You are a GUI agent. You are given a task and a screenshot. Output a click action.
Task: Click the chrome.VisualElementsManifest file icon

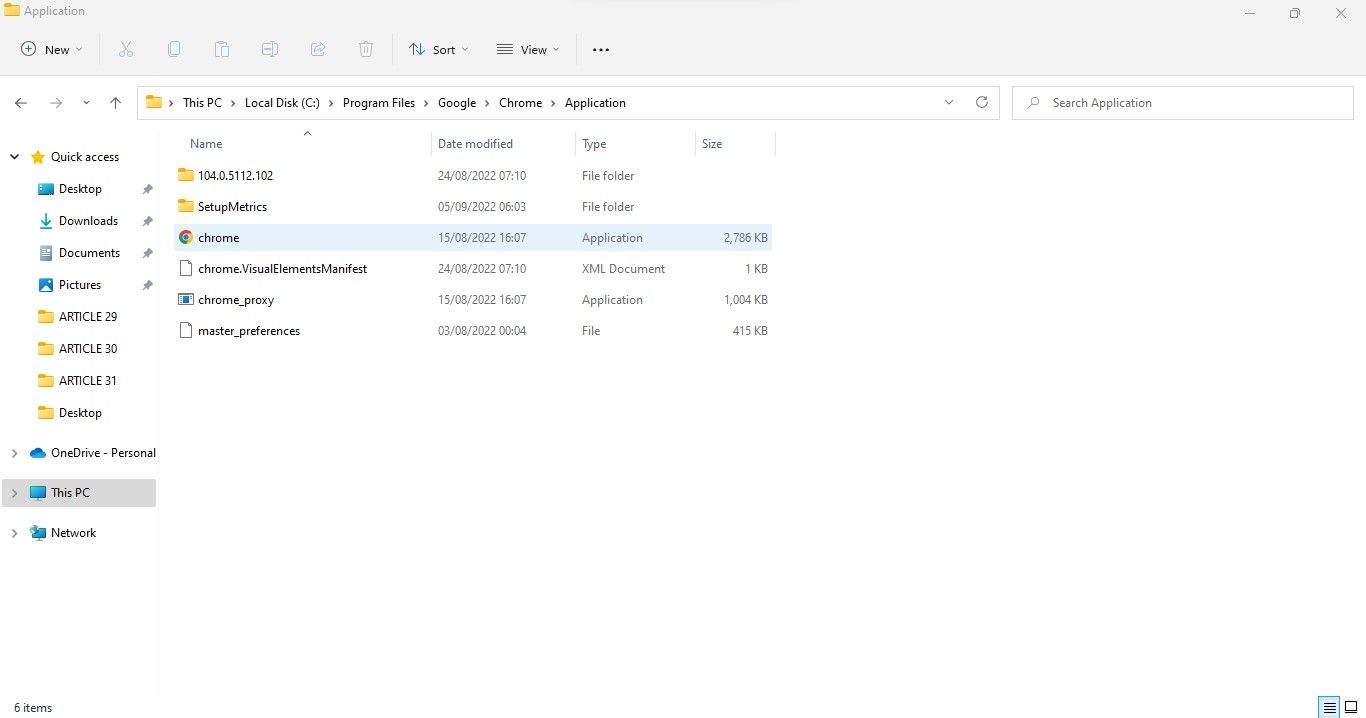(185, 269)
